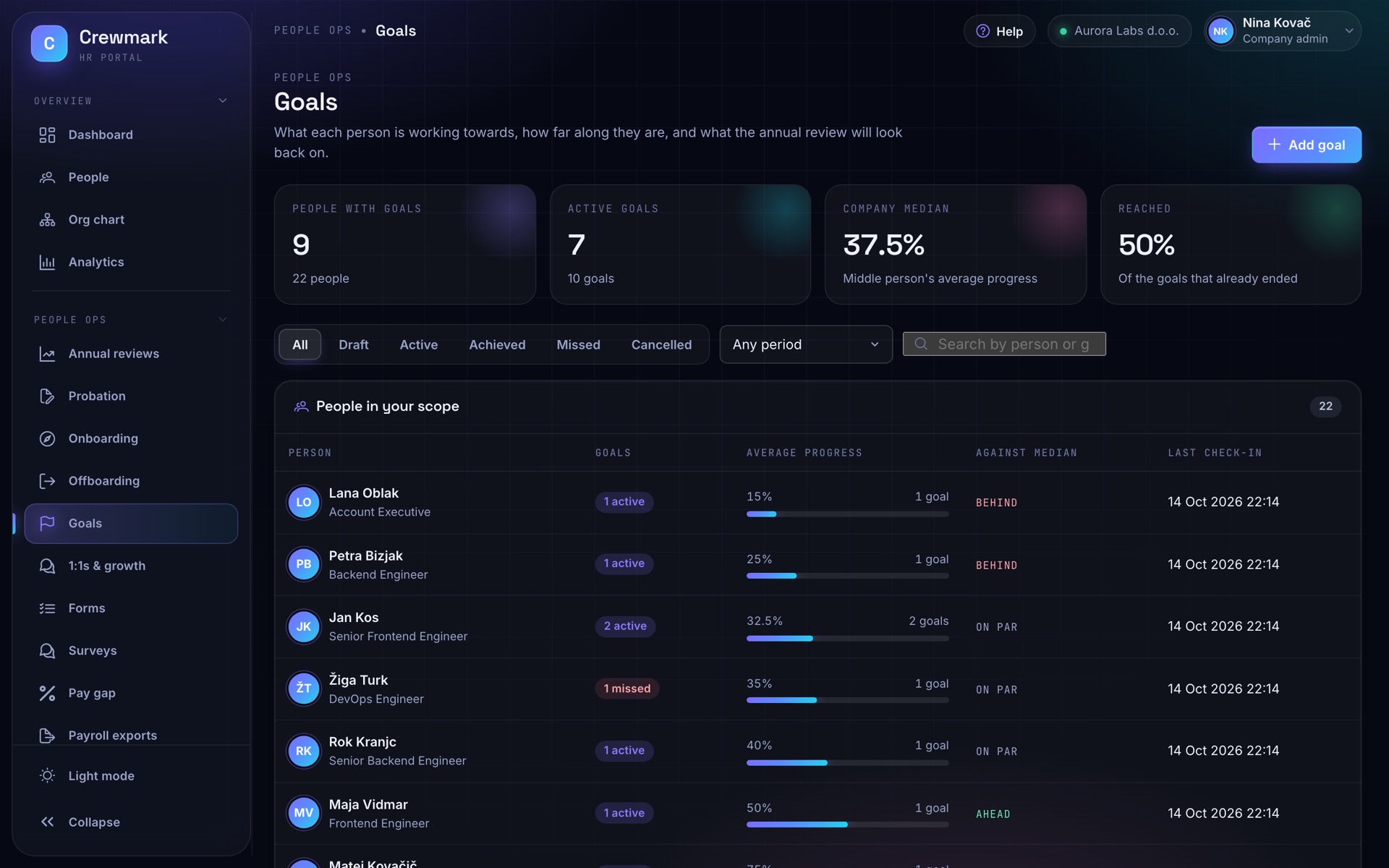Focus the Search by person field
The width and height of the screenshot is (1389, 868).
point(1004,344)
